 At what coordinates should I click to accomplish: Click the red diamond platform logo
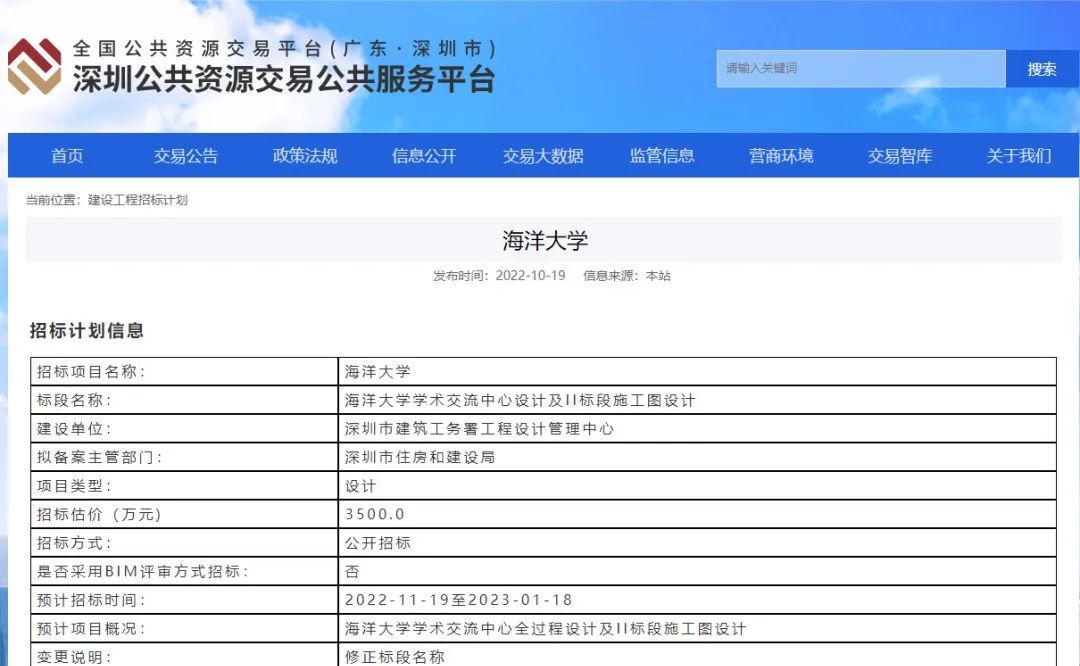[x=34, y=67]
